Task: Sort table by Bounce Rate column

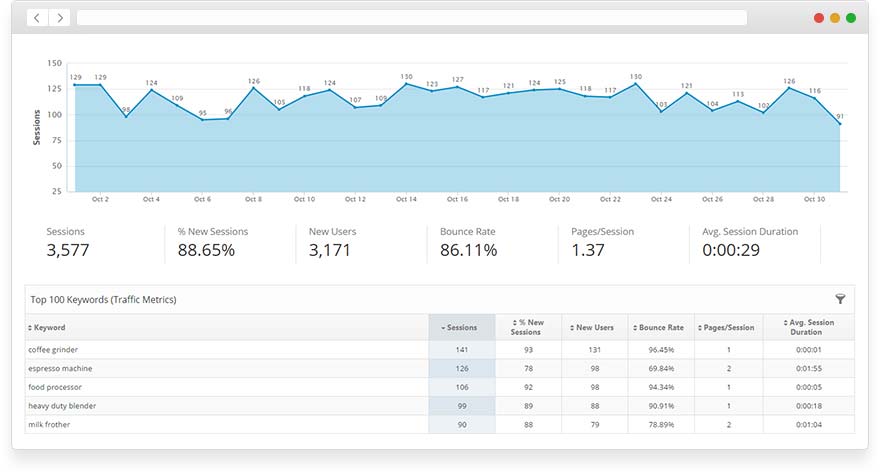Action: tap(660, 327)
